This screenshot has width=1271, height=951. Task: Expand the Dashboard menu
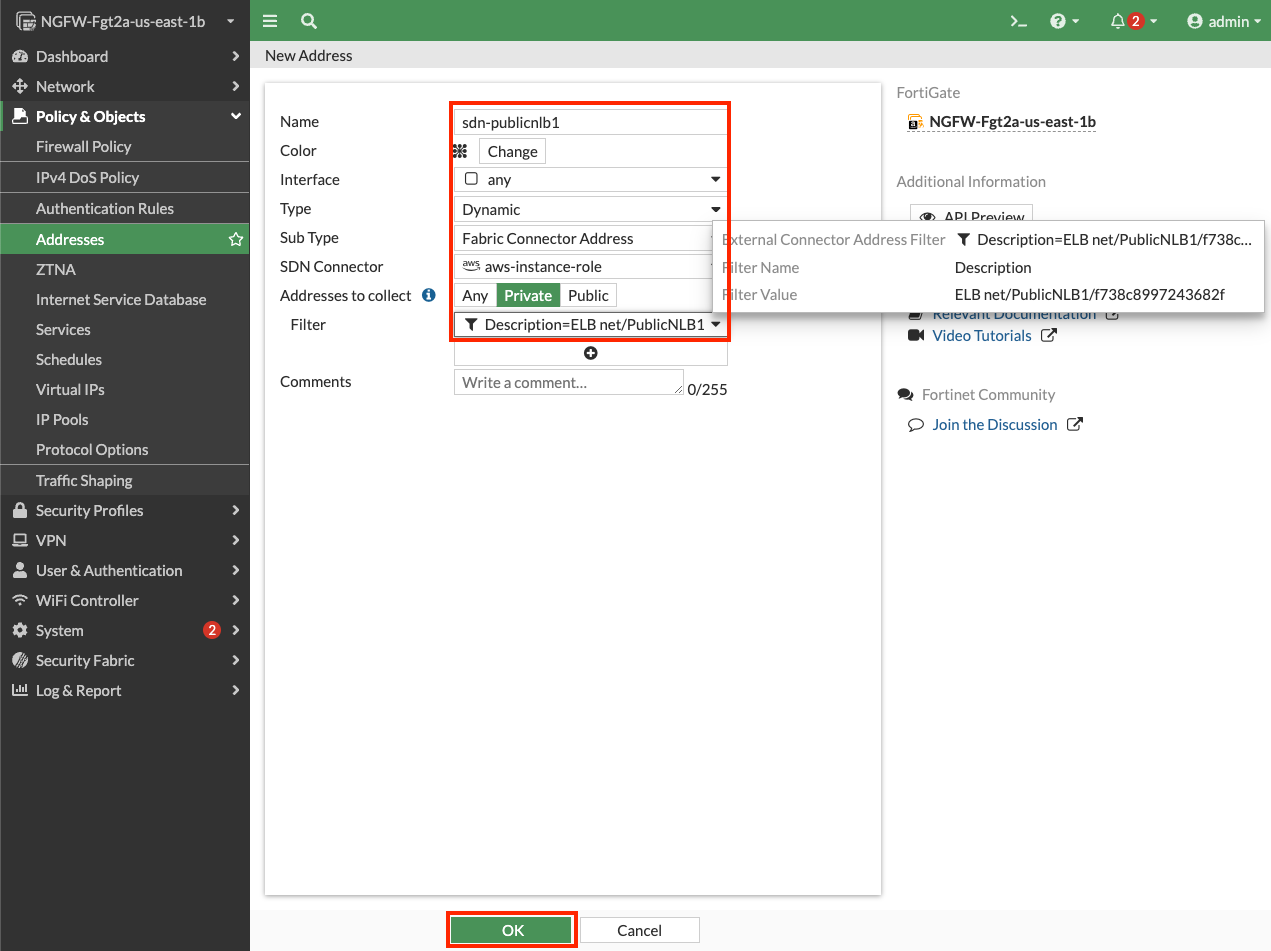(x=125, y=56)
